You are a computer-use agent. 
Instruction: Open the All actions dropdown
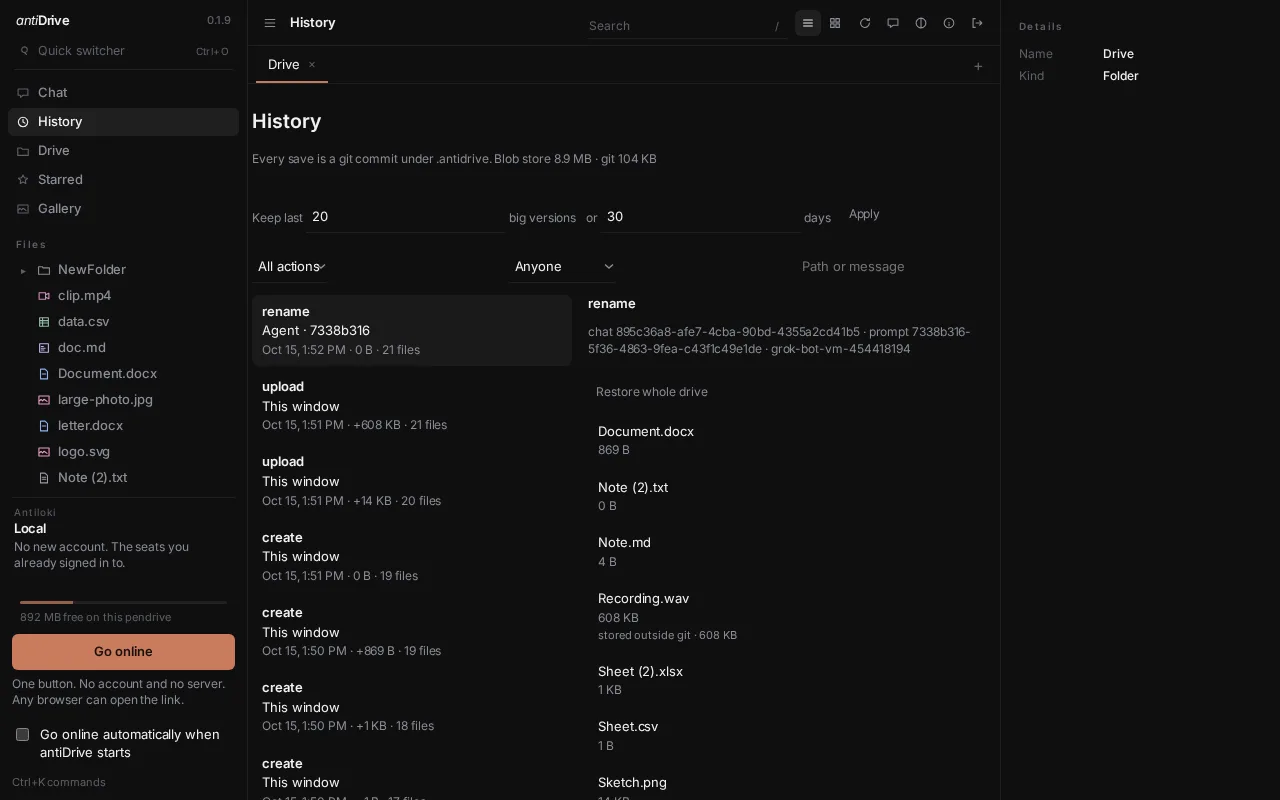[292, 266]
